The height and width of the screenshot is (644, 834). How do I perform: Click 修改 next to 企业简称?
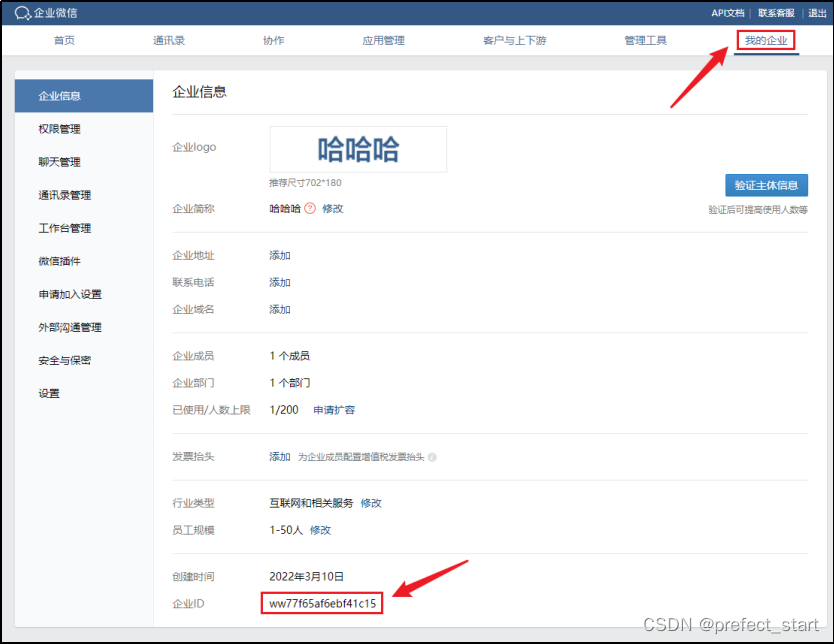pos(332,208)
